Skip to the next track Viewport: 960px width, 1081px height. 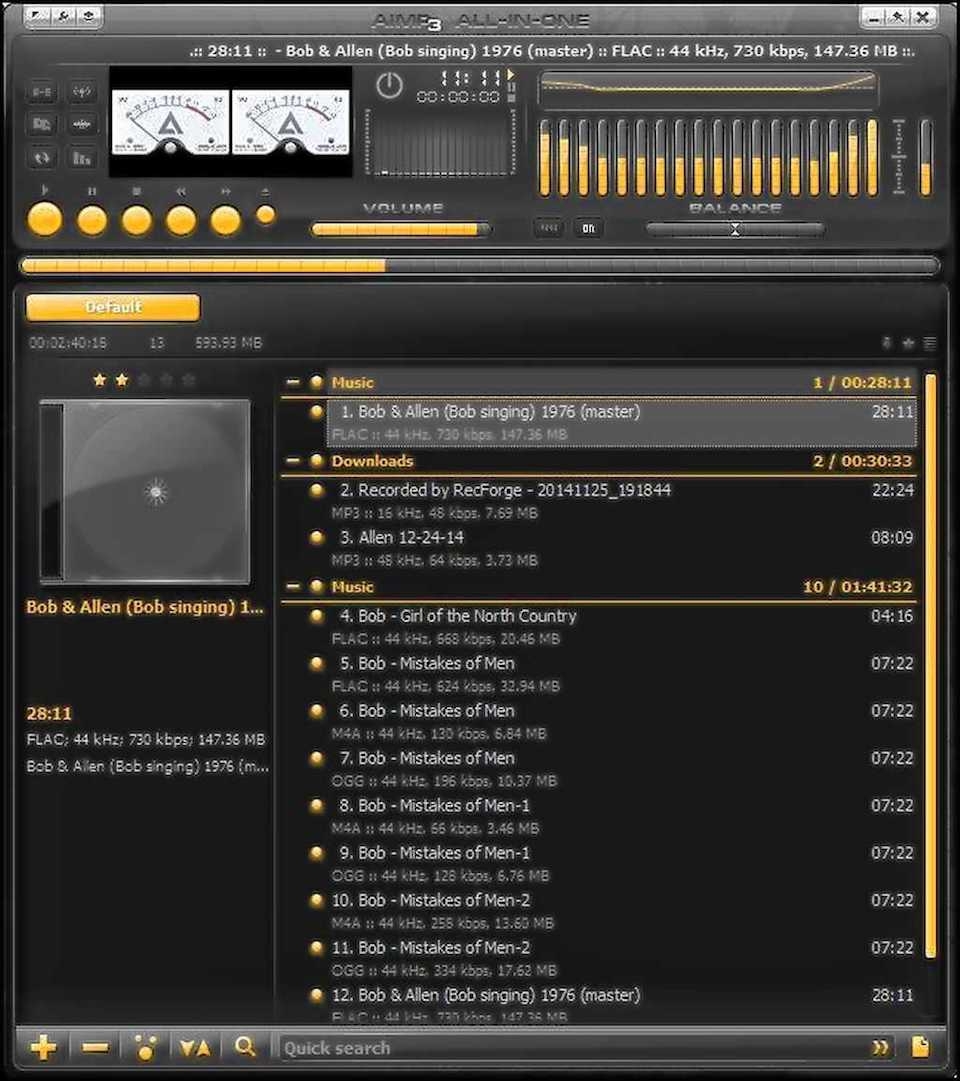pyautogui.click(x=226, y=221)
